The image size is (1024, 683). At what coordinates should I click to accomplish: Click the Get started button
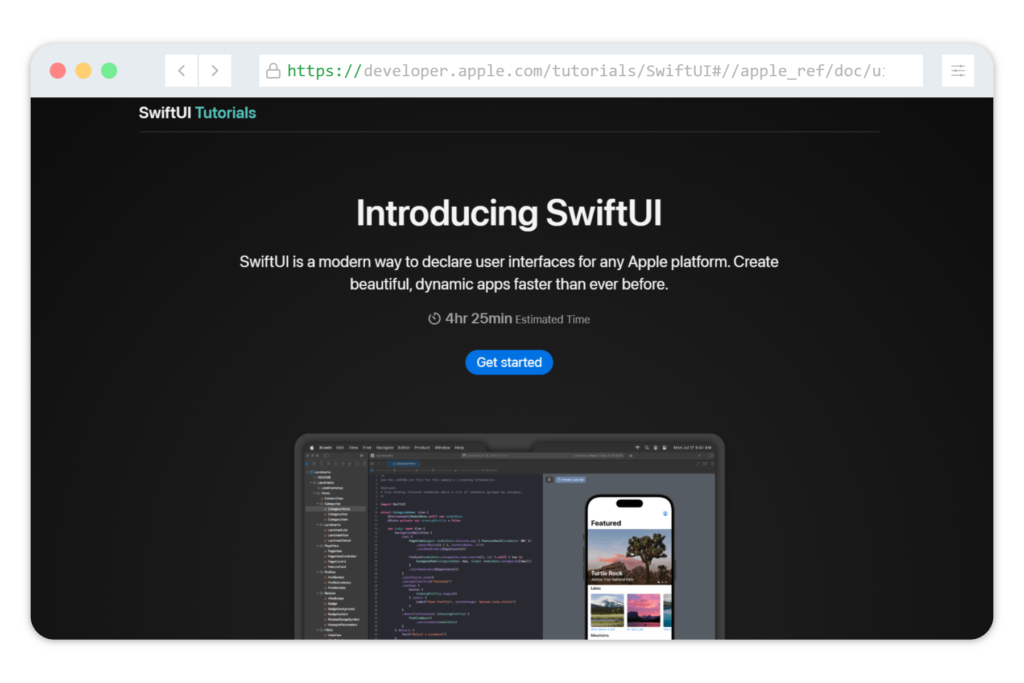[x=509, y=362]
